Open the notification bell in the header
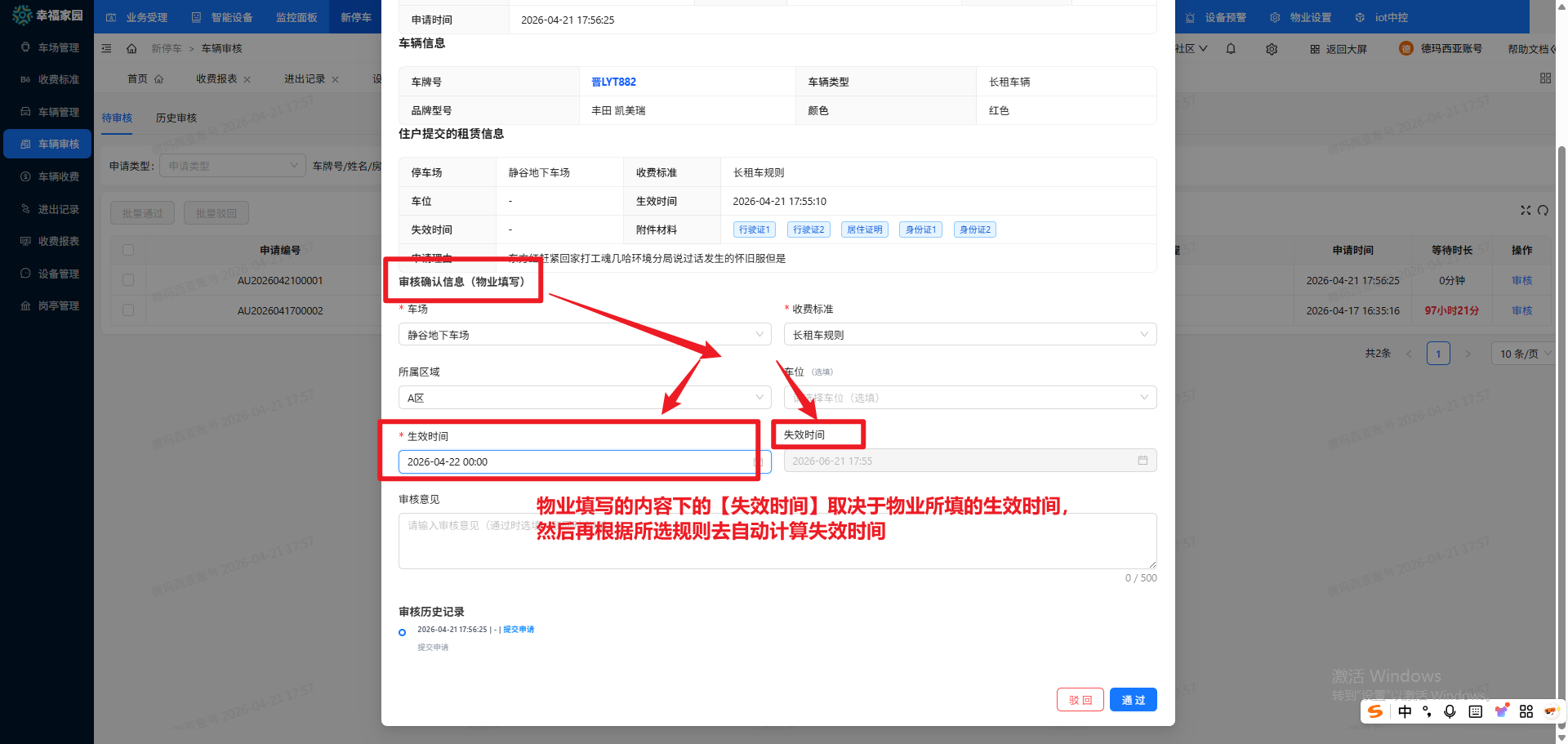Viewport: 1568px width, 744px height. [x=1230, y=48]
